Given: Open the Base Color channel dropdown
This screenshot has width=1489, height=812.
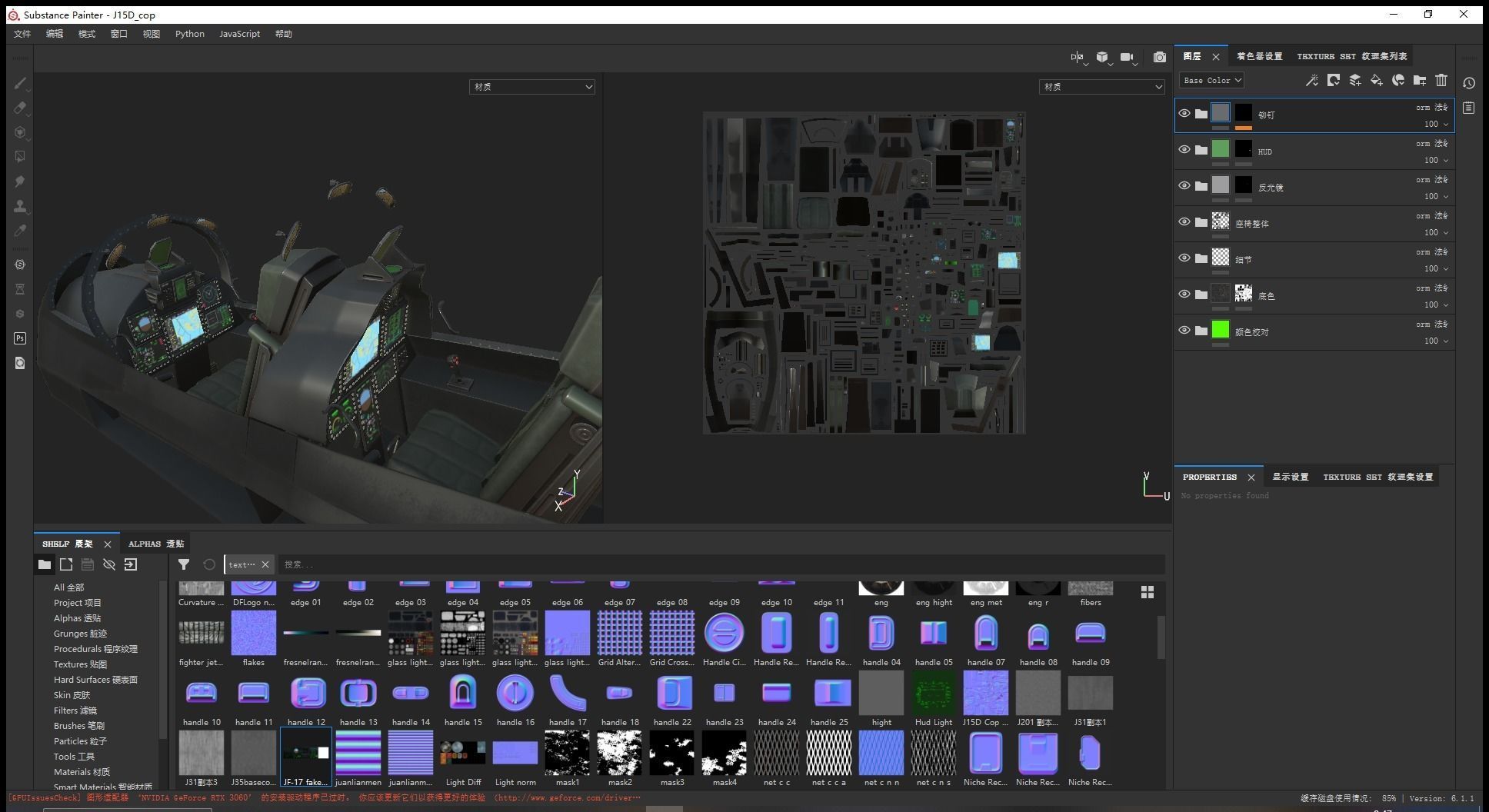Looking at the screenshot, I should [x=1212, y=80].
